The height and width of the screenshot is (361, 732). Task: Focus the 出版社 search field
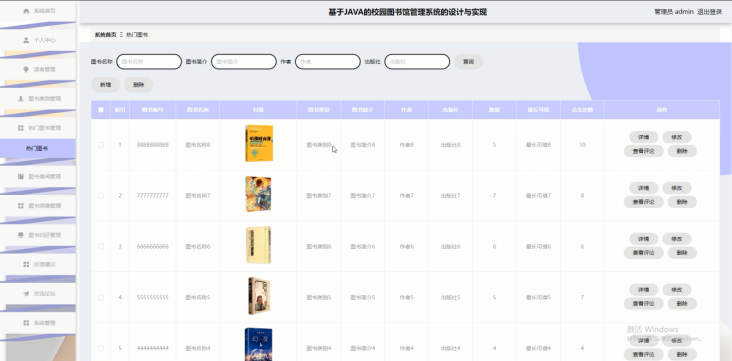point(417,62)
